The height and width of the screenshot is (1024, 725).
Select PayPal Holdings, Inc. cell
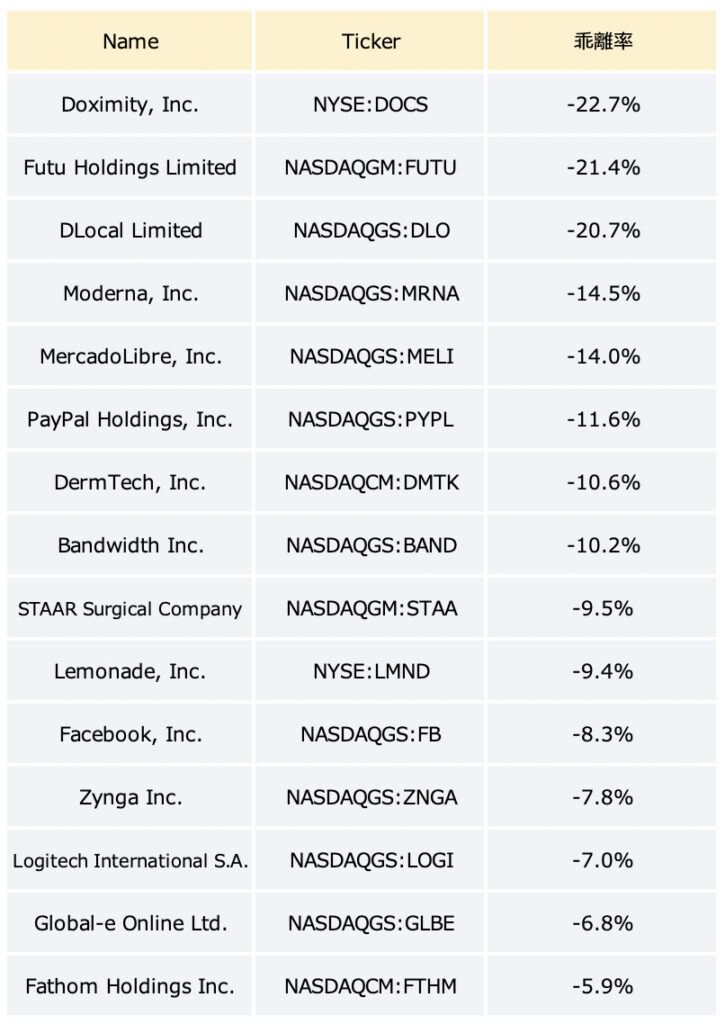(x=129, y=419)
